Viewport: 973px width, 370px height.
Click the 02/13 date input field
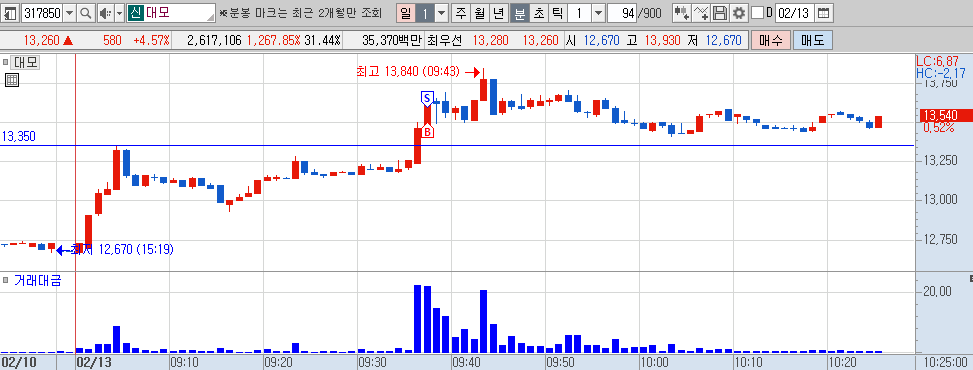click(x=794, y=12)
